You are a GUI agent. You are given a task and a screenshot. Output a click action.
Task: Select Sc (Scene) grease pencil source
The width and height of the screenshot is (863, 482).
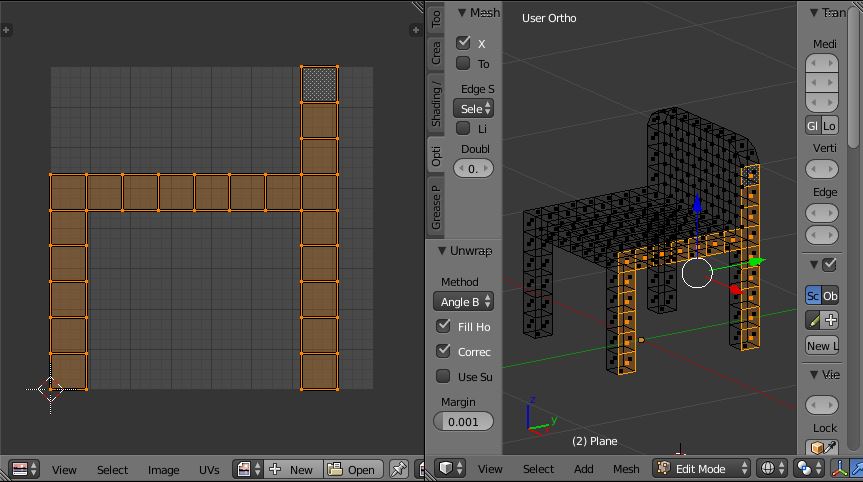[x=813, y=295]
